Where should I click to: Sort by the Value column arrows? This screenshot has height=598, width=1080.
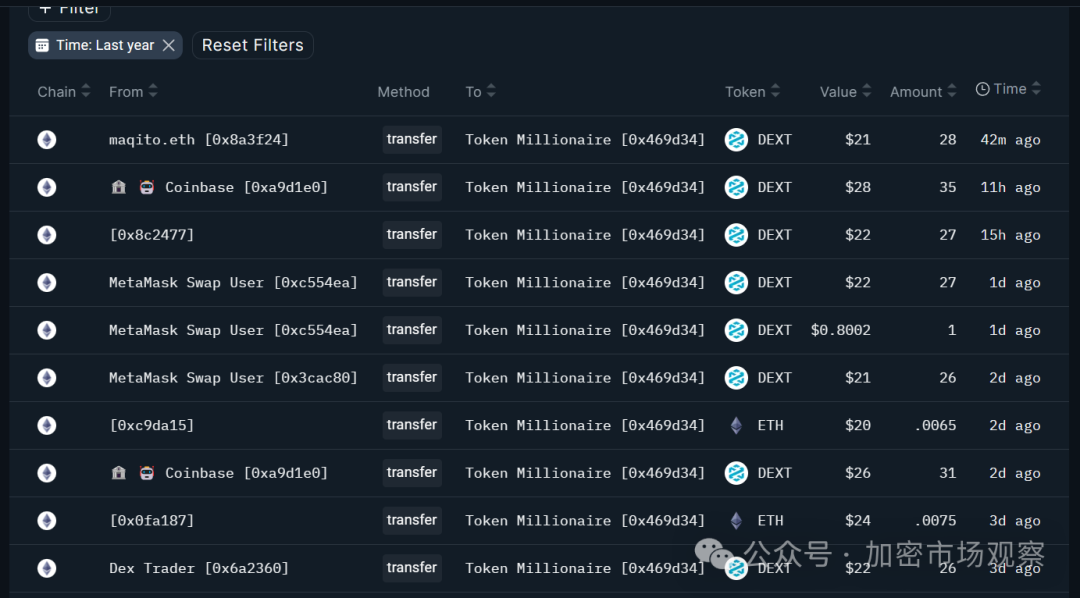coord(866,90)
